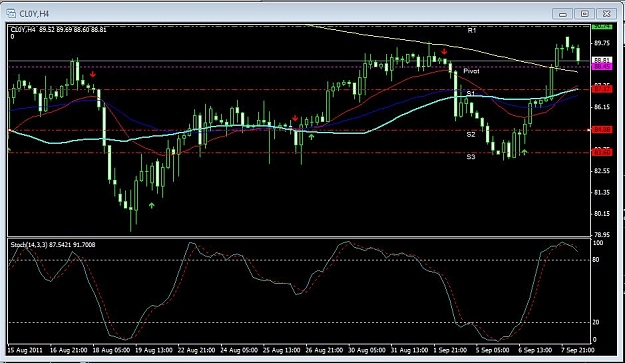Click the R1 resistance label

[x=472, y=30]
